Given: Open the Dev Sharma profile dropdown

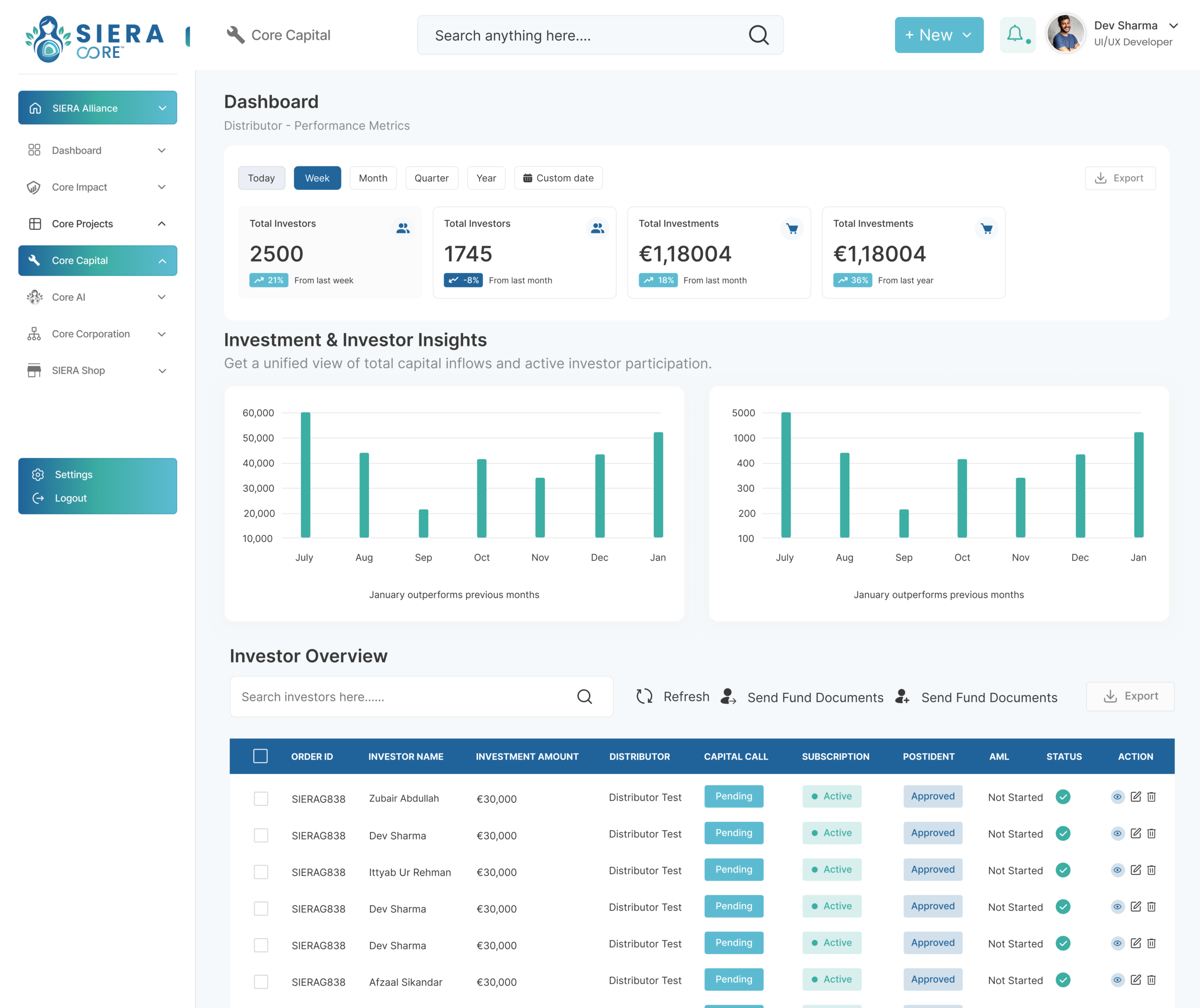Looking at the screenshot, I should [x=1174, y=26].
